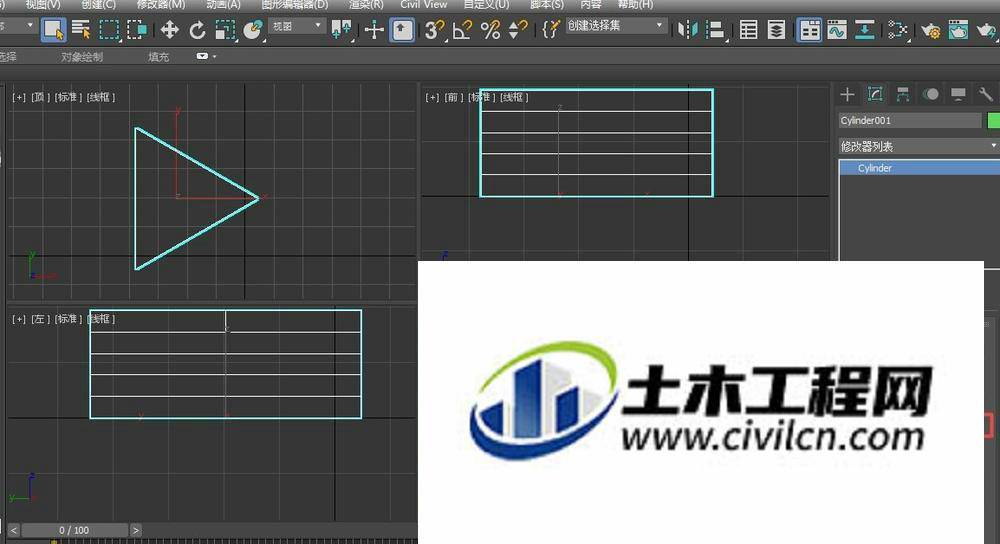
Task: Click the Edit Named Selection Sets icon
Action: [x=550, y=30]
